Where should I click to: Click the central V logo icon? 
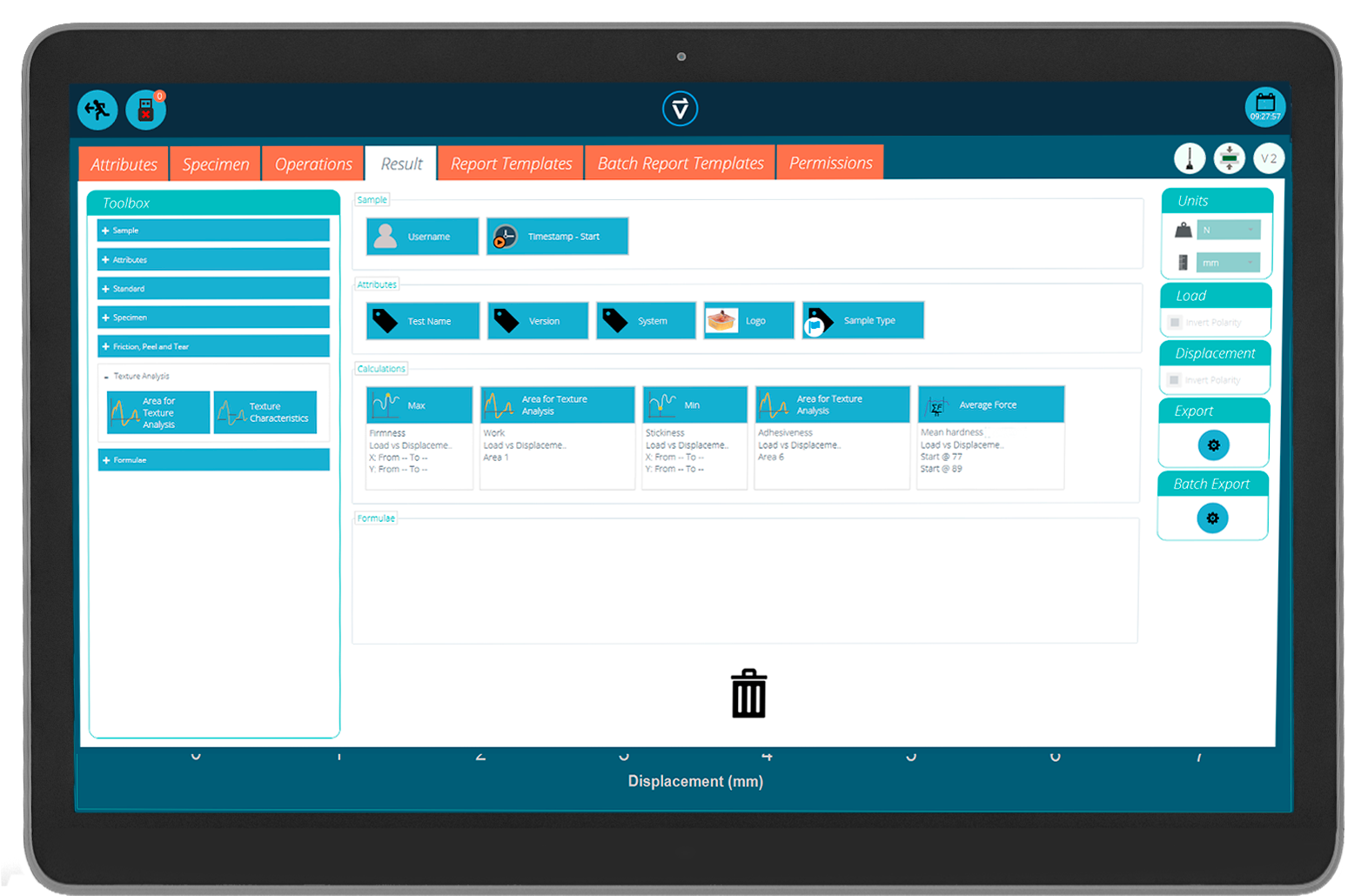[680, 109]
